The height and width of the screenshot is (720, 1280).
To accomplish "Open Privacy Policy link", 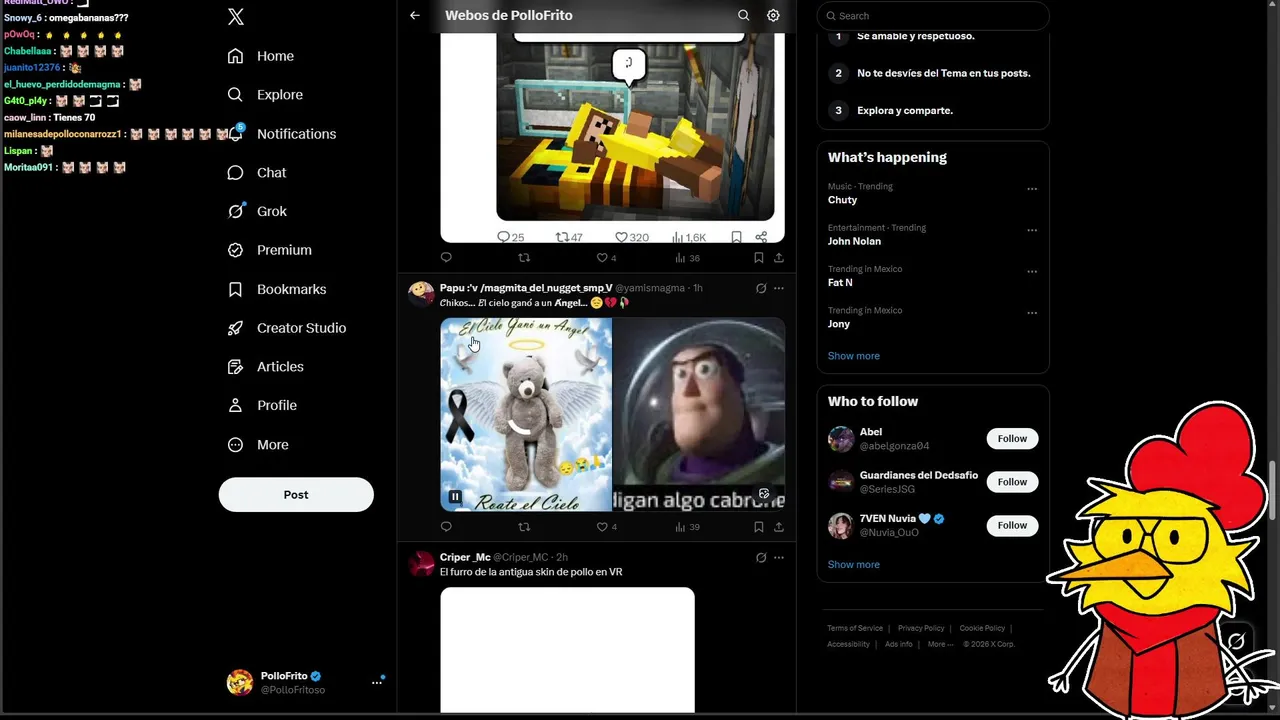I will pos(921,628).
